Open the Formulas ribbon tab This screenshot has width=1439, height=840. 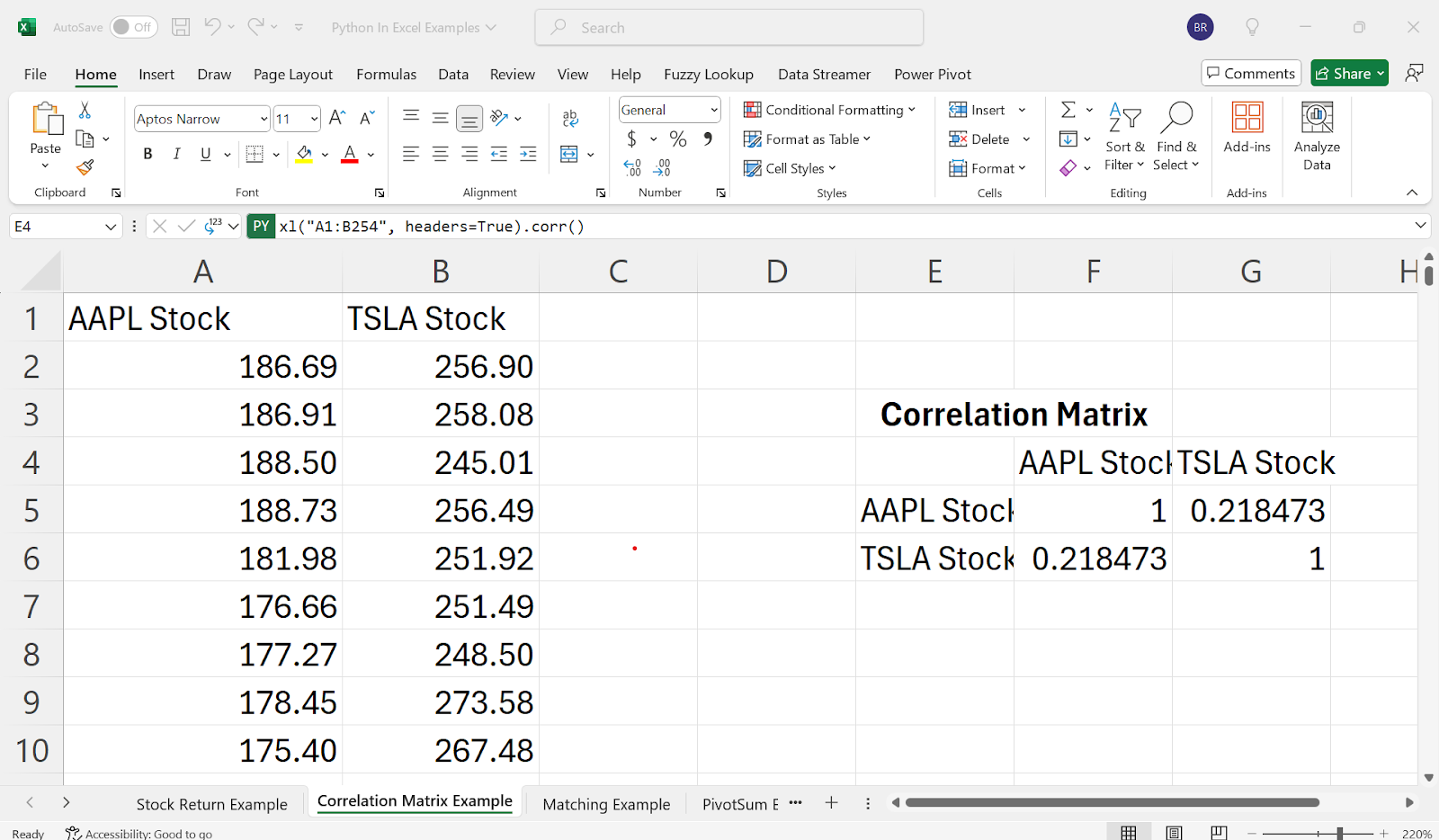386,75
